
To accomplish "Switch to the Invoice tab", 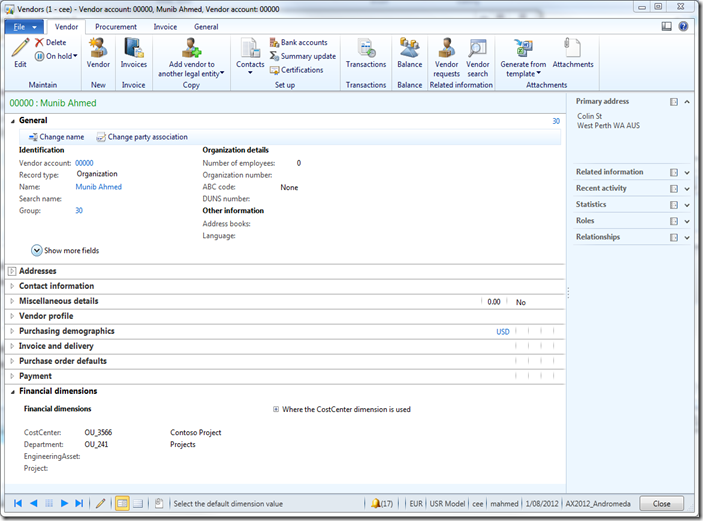I will tap(165, 27).
